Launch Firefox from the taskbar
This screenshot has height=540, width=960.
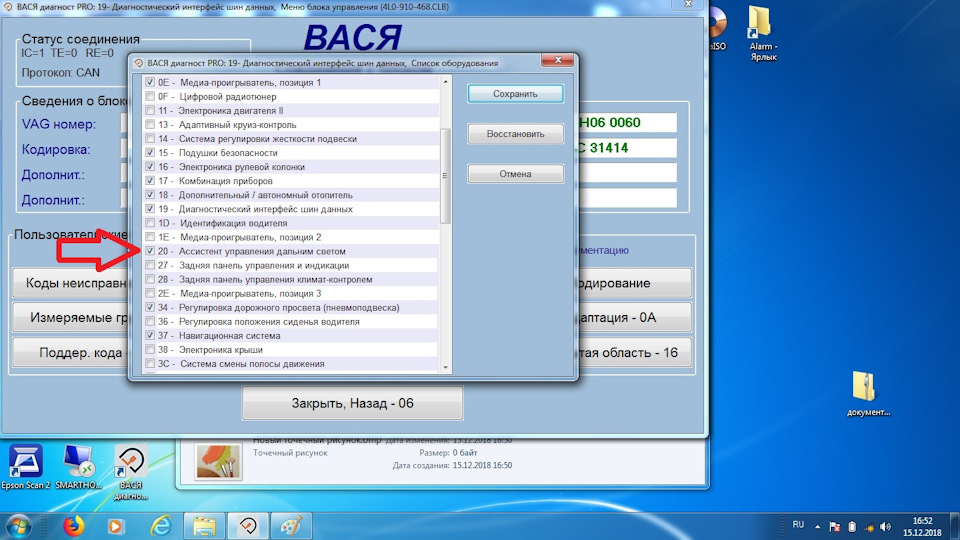73,526
